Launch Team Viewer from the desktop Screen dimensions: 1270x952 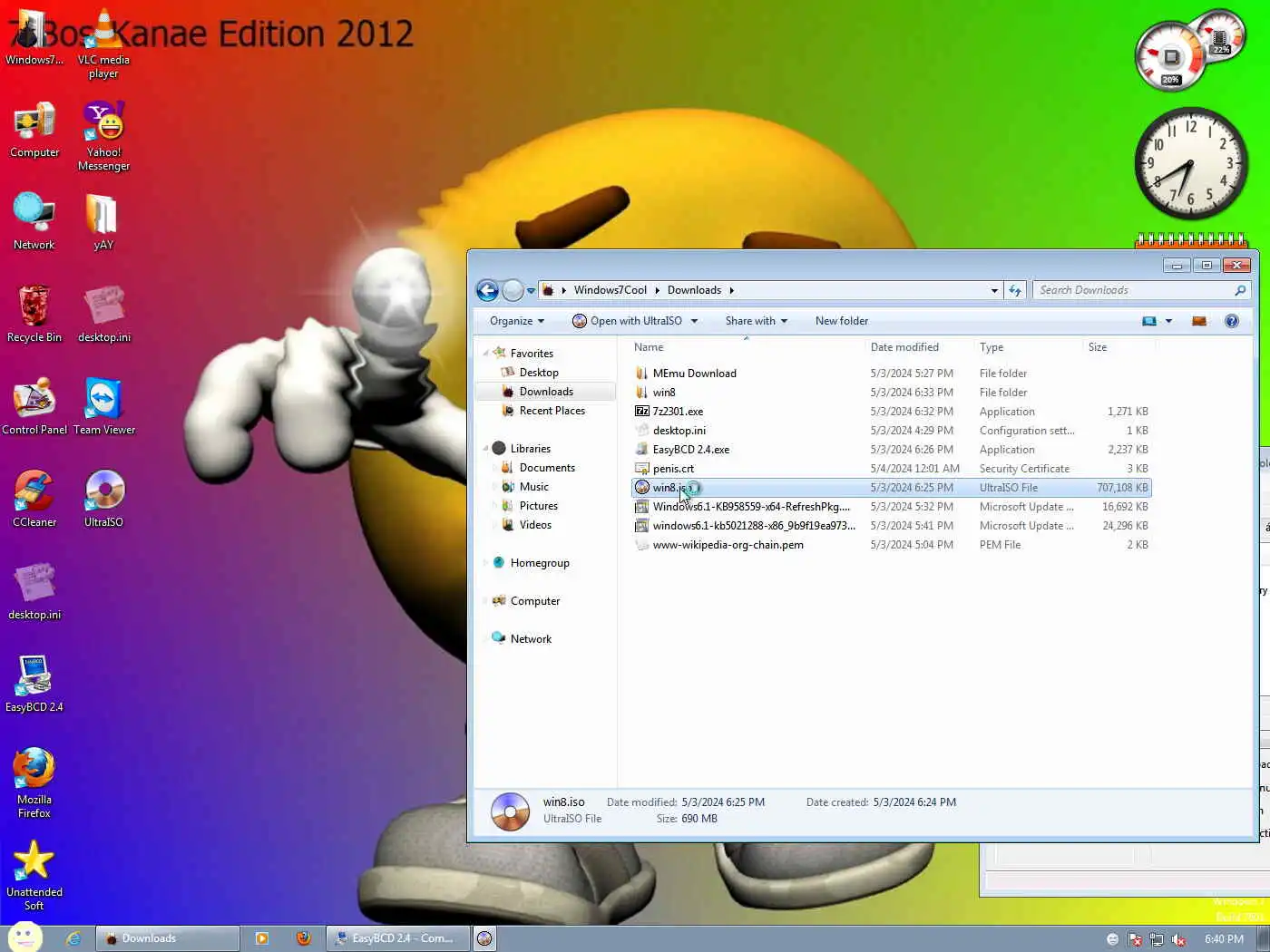pyautogui.click(x=103, y=407)
